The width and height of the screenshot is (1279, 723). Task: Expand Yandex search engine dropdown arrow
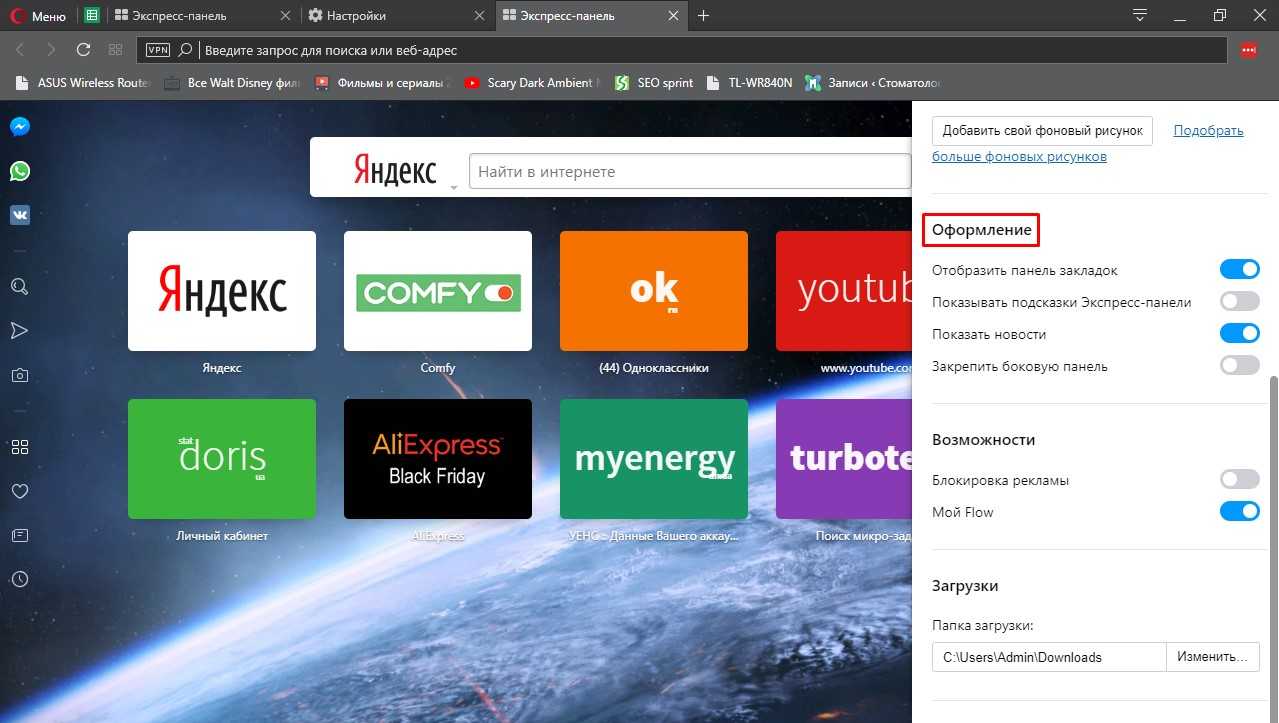click(453, 187)
